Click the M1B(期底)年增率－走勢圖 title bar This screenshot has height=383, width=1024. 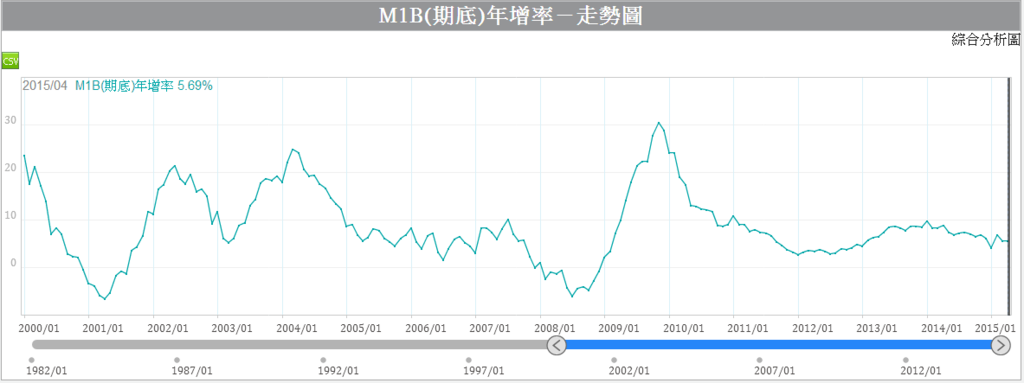[511, 16]
